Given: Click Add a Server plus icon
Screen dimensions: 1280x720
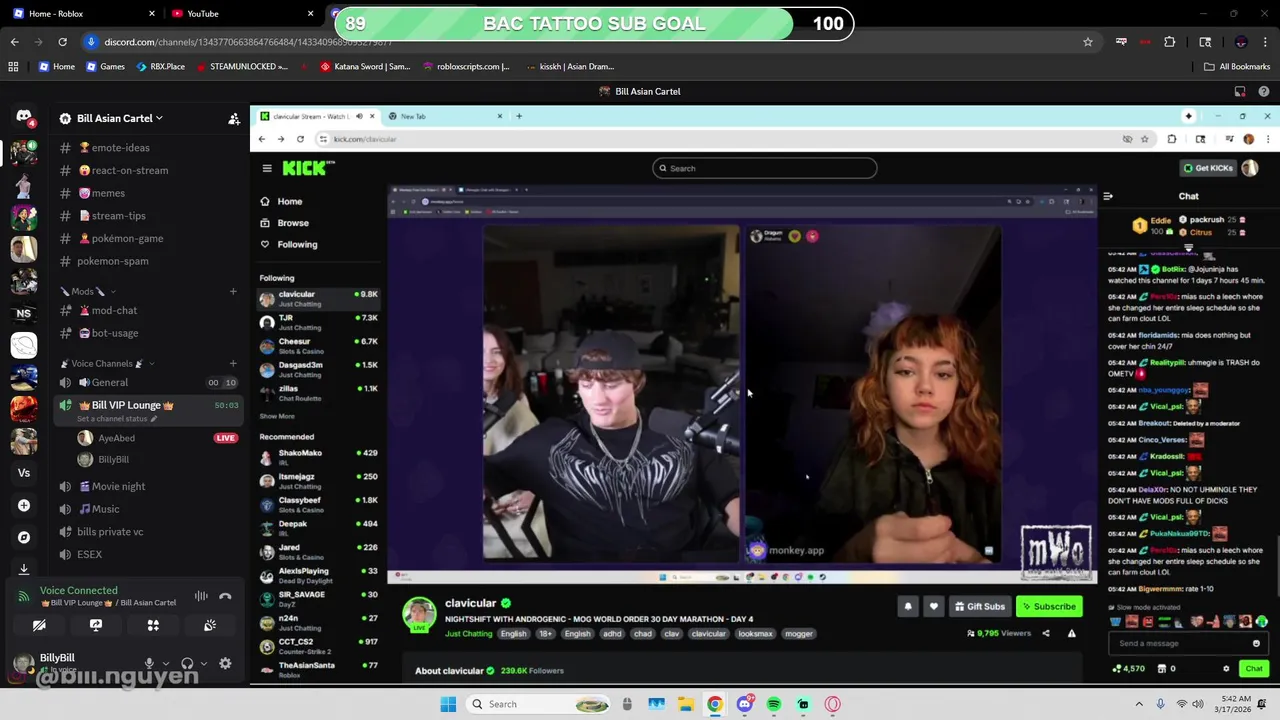Looking at the screenshot, I should pos(24,505).
